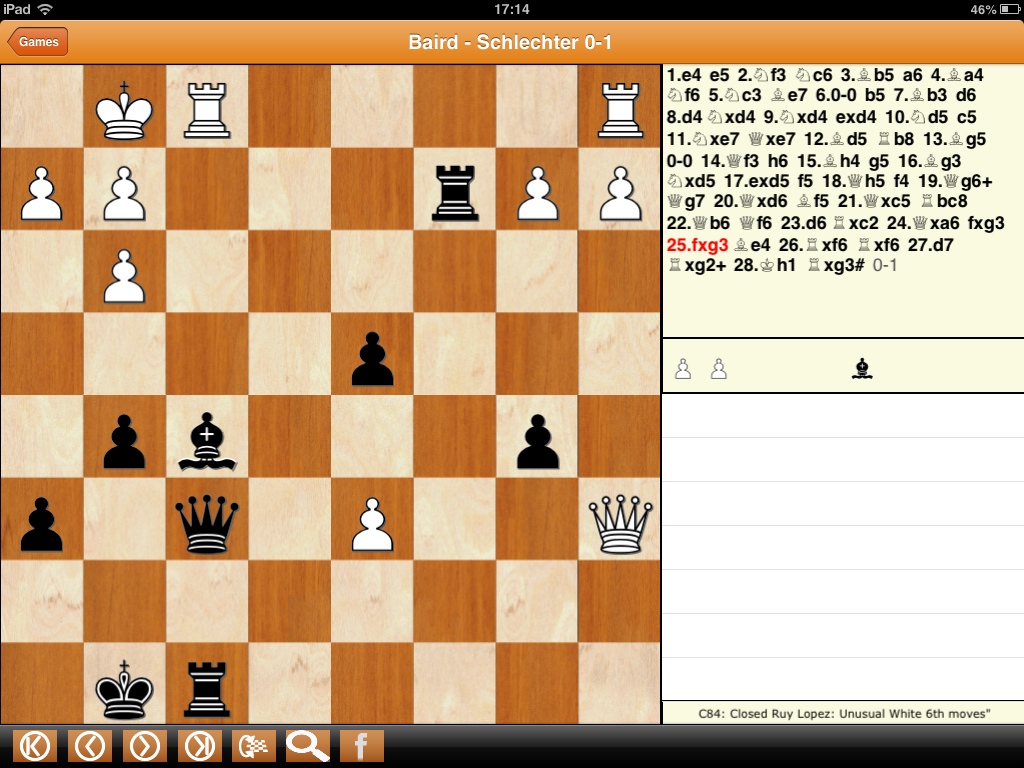This screenshot has width=1024, height=768.
Task: Share the game on Facebook
Action: pyautogui.click(x=361, y=746)
